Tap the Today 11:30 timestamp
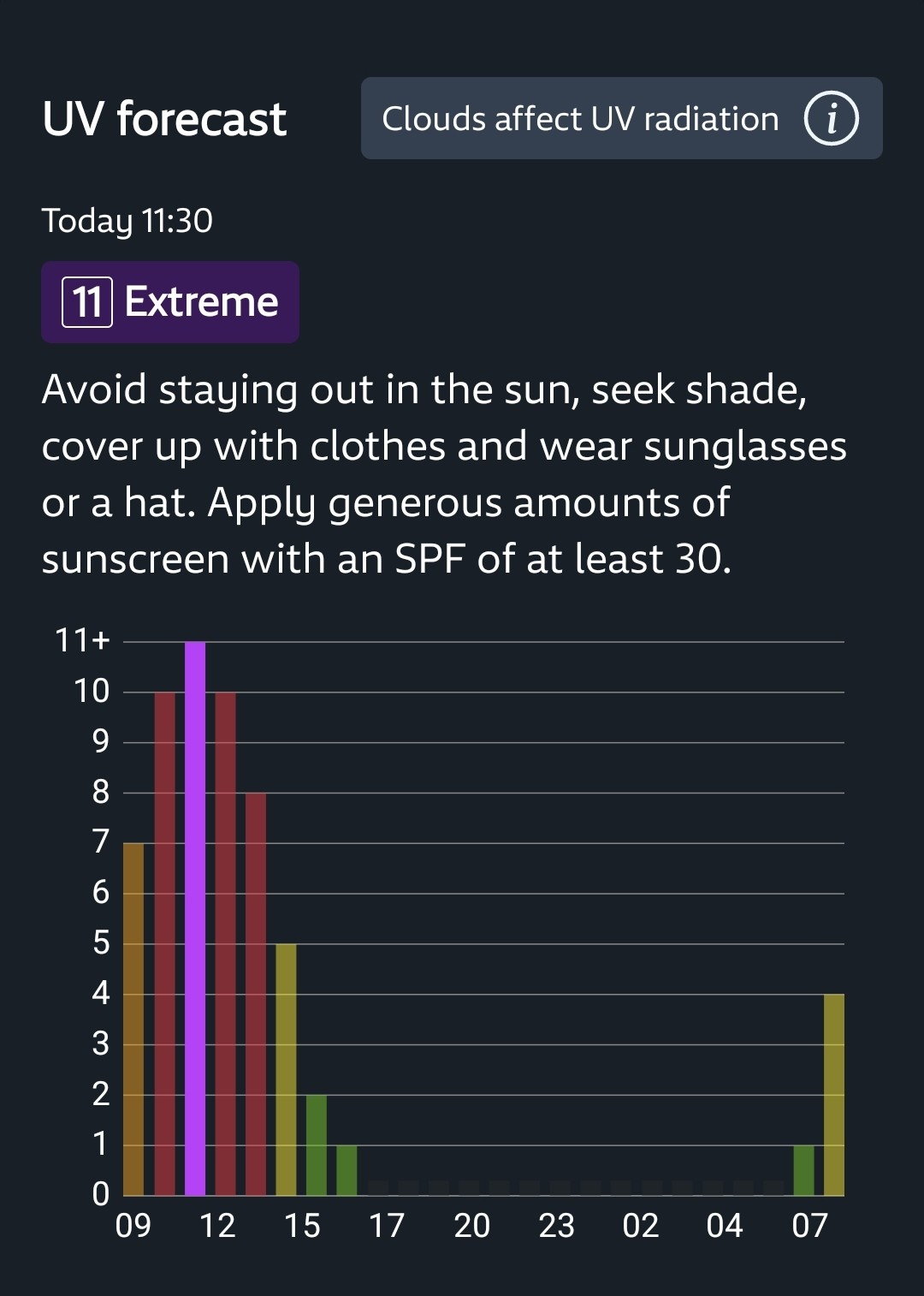Viewport: 924px width, 1296px height. (127, 221)
